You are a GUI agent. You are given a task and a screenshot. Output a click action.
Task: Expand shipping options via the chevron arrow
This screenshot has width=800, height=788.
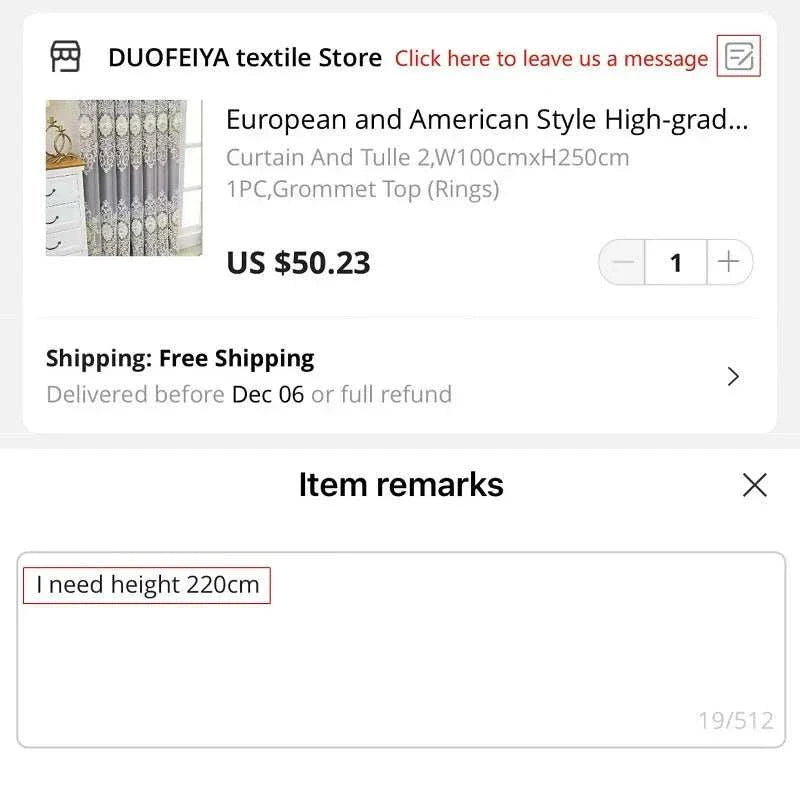pos(734,376)
